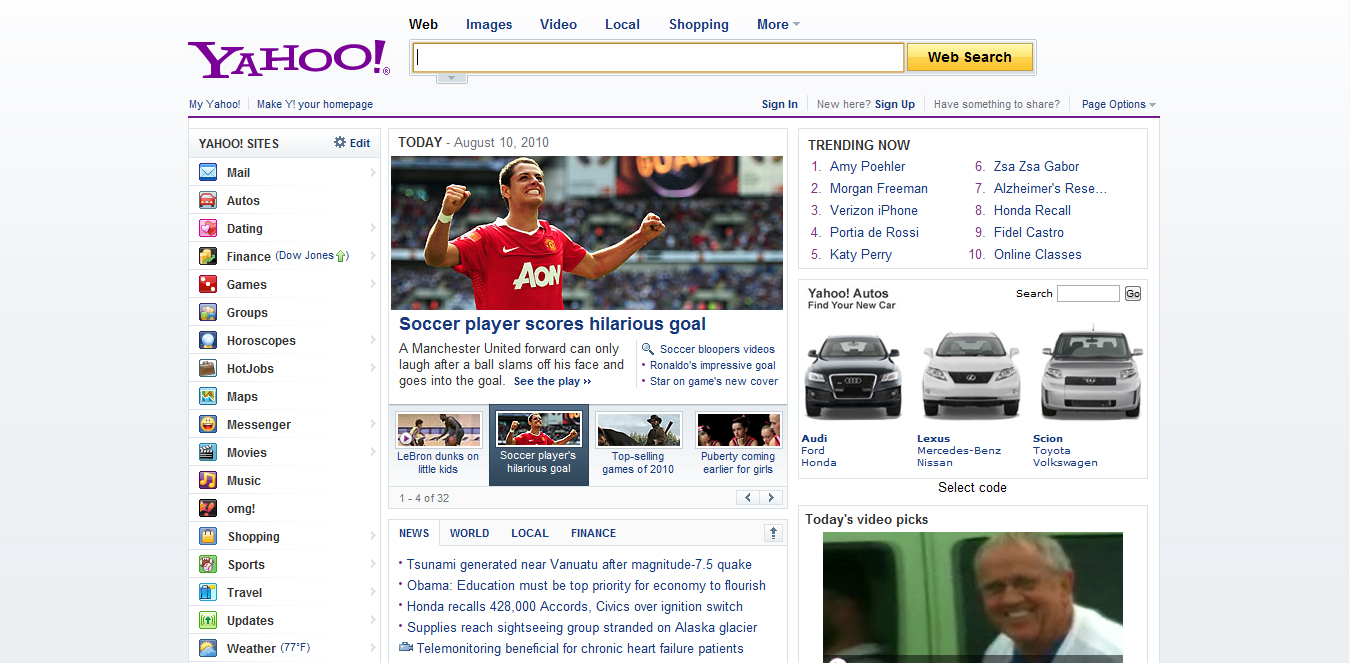
Task: Show previous featured stories with left arrow
Action: click(748, 497)
